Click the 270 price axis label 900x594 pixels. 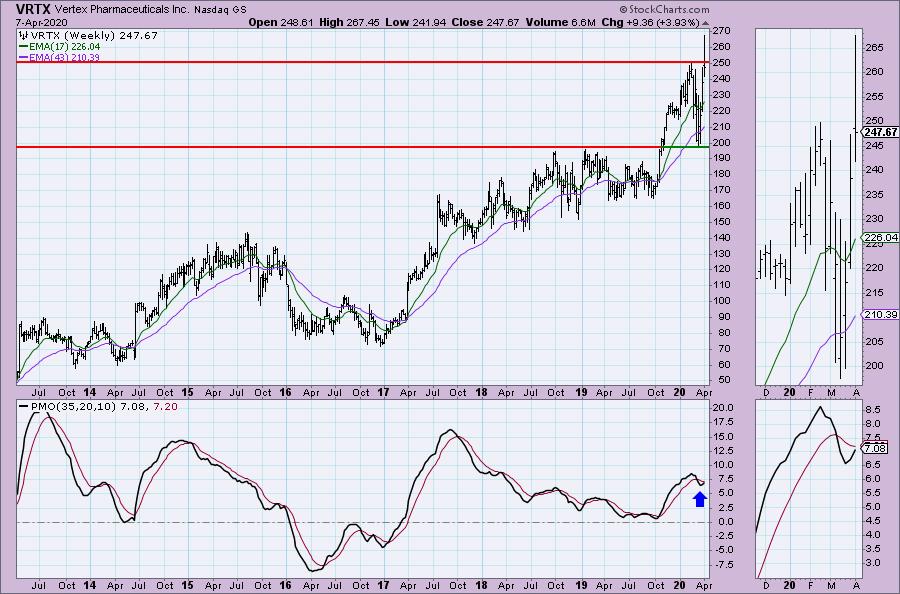721,30
